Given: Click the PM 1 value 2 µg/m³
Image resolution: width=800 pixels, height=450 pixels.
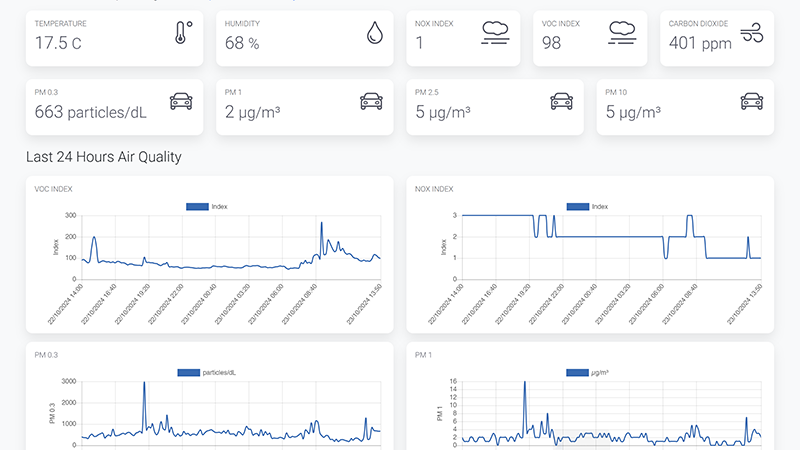Looking at the screenshot, I should [x=253, y=112].
